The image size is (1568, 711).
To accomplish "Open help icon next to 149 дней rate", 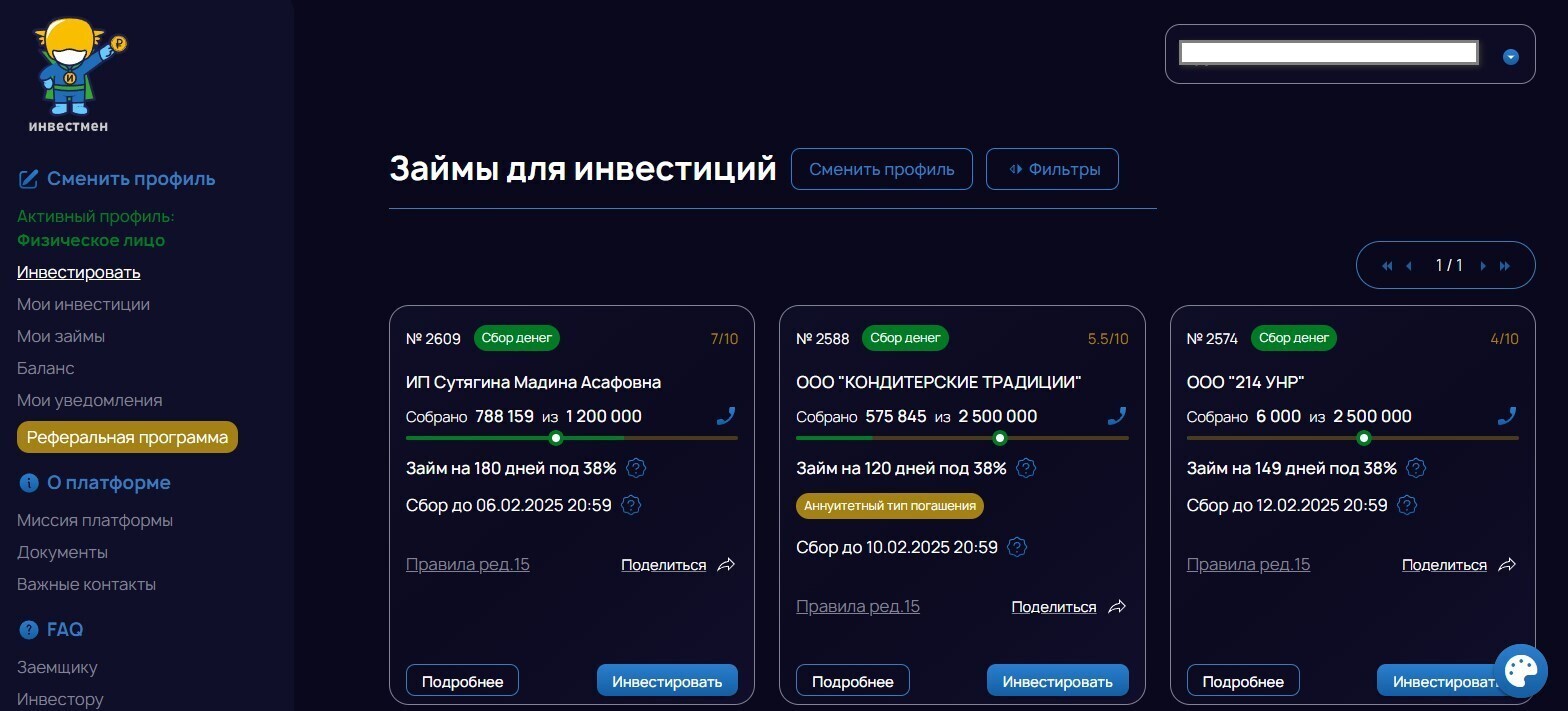I will (x=1416, y=468).
